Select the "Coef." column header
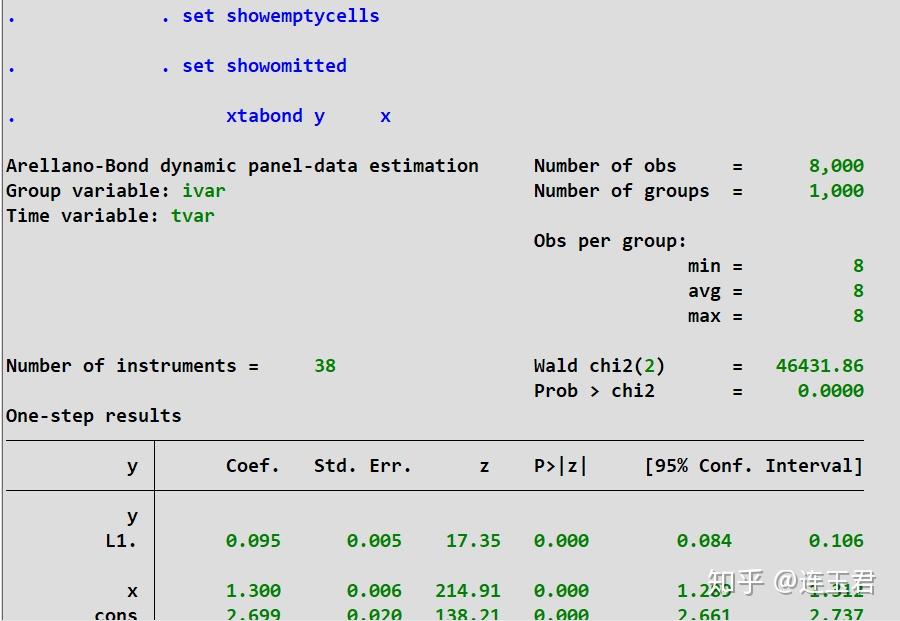 pyautogui.click(x=252, y=465)
